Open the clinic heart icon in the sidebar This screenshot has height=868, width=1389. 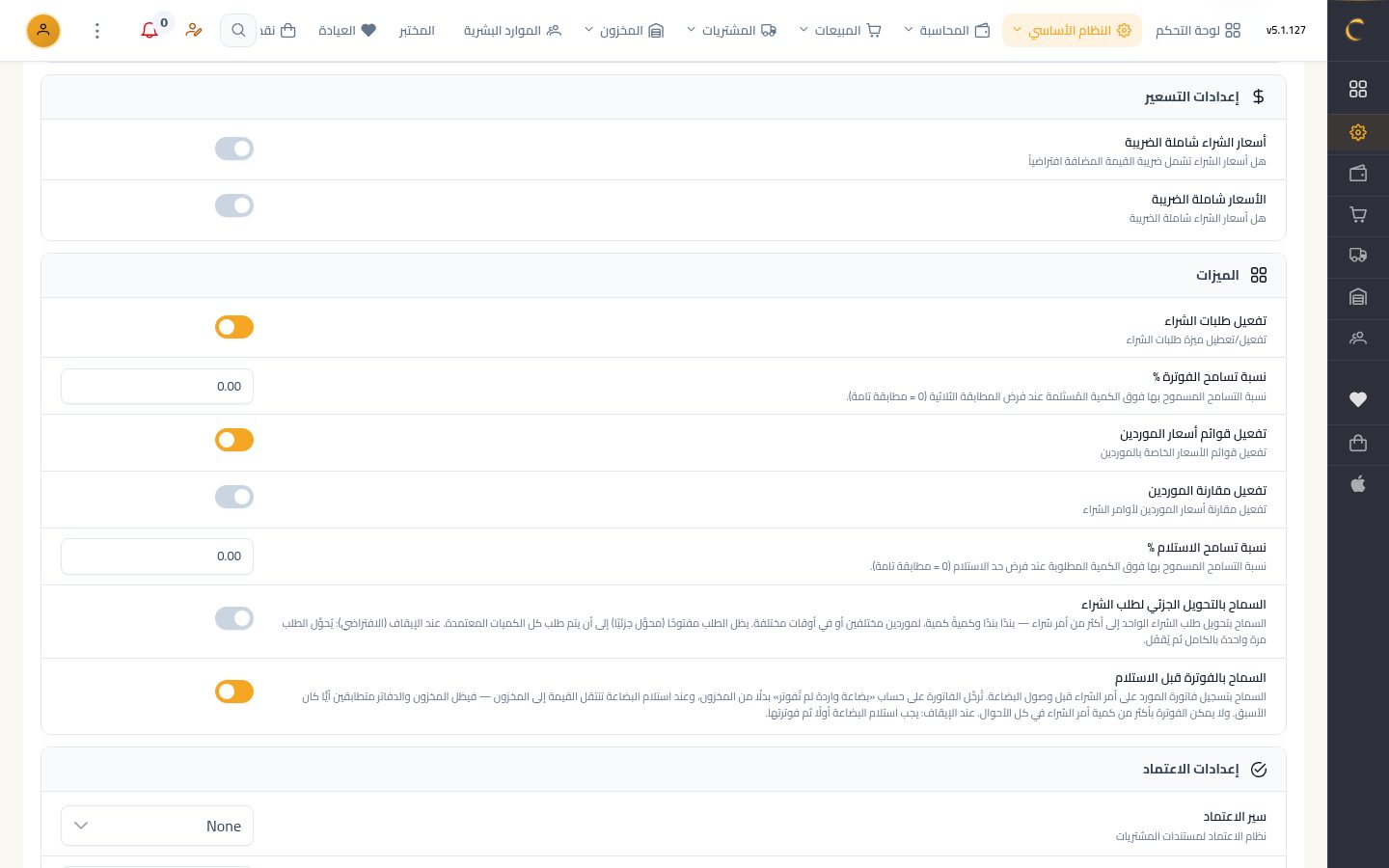(x=1358, y=399)
